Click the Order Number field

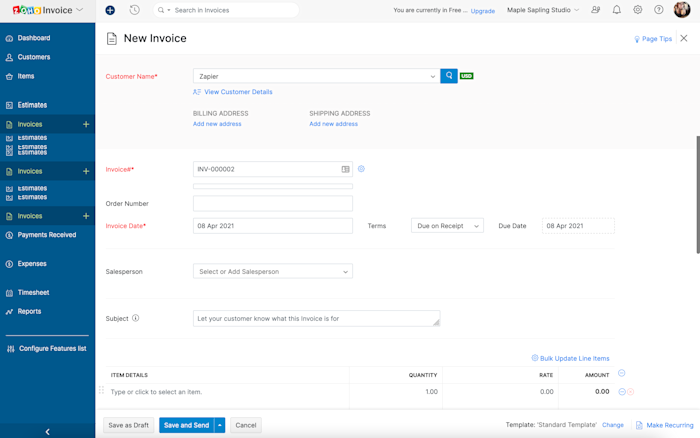273,204
